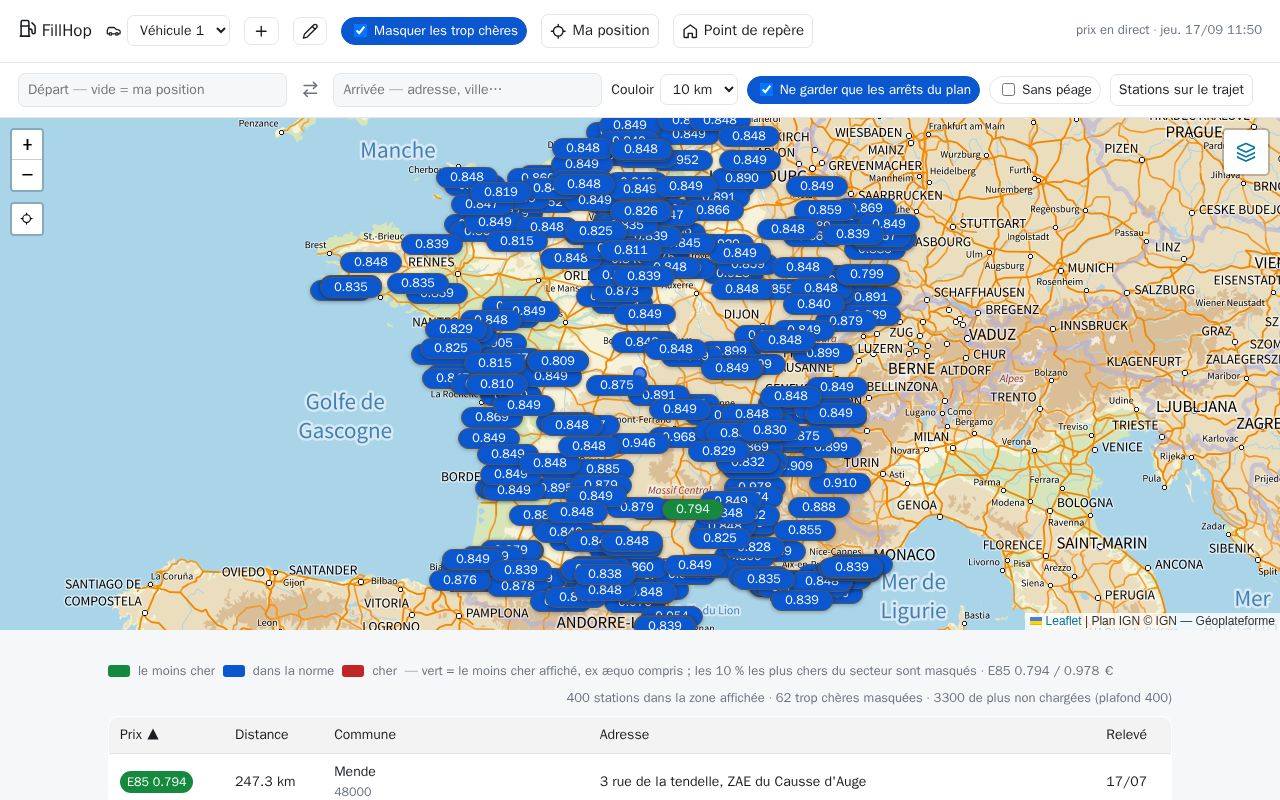Swap departure and arrival with arrows icon

[310, 90]
